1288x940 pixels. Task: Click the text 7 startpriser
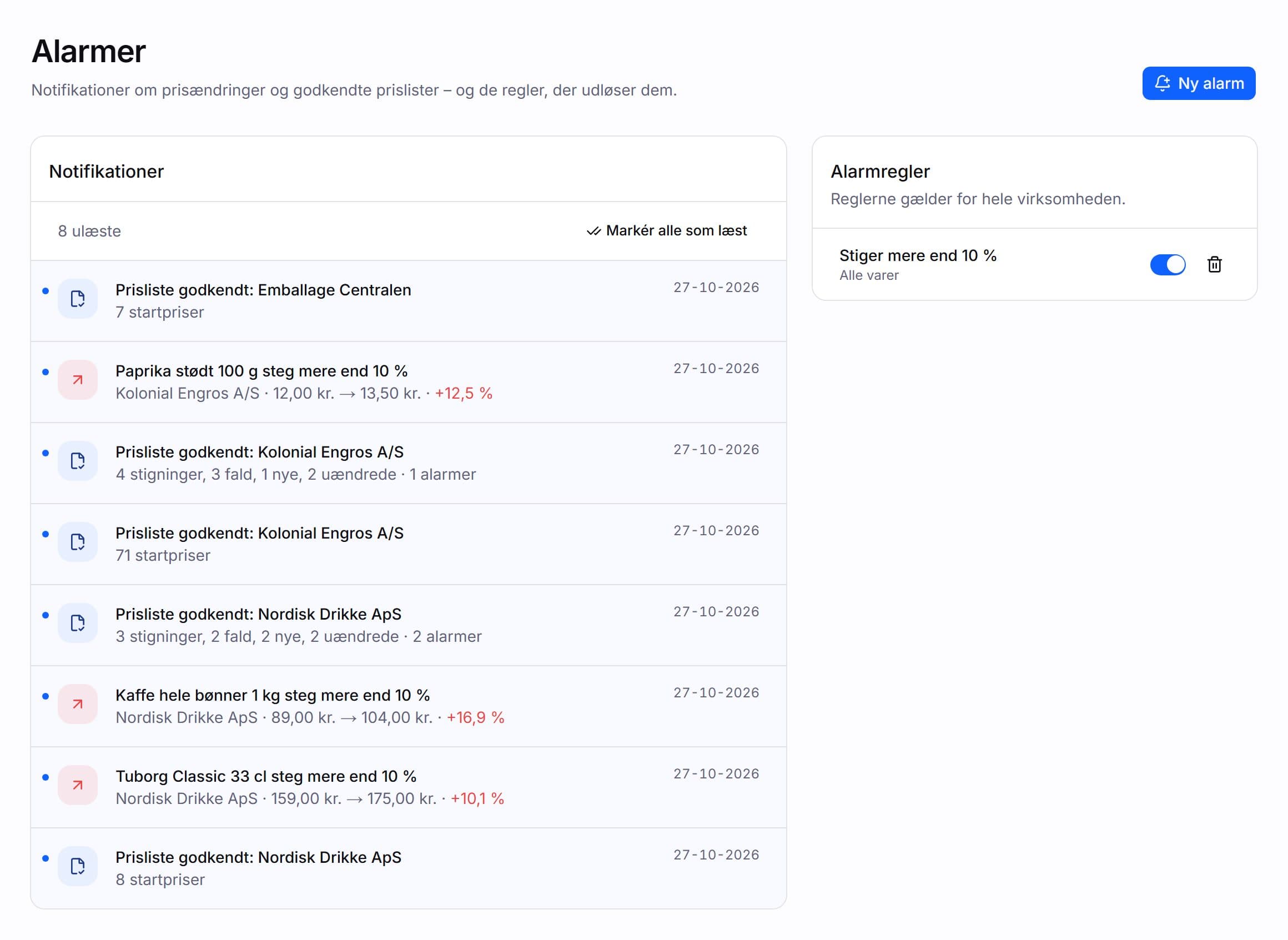click(160, 313)
